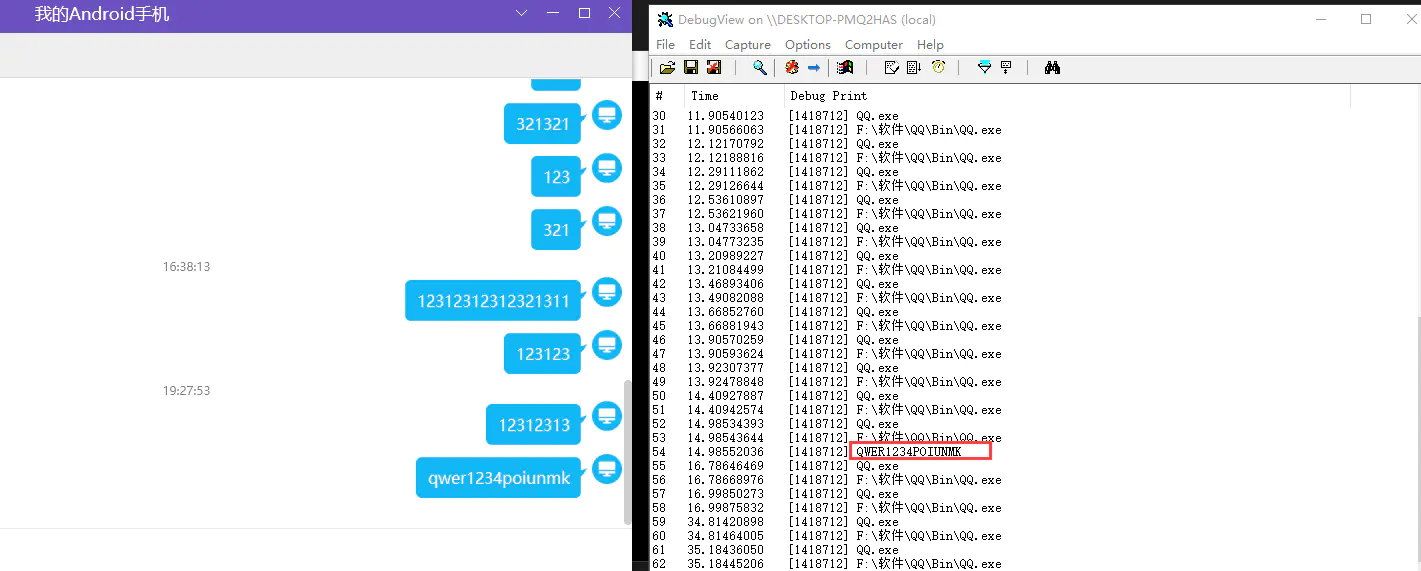Select the chat bubble 12312312312321311
The height and width of the screenshot is (571, 1421).
point(493,301)
